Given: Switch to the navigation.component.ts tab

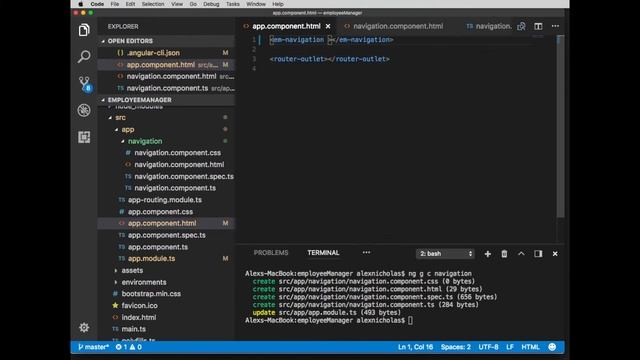Looking at the screenshot, I should pyautogui.click(x=489, y=26).
